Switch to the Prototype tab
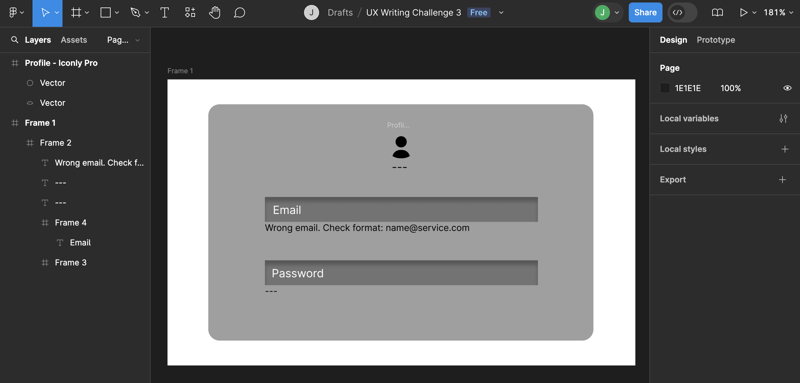800x383 pixels. [716, 40]
